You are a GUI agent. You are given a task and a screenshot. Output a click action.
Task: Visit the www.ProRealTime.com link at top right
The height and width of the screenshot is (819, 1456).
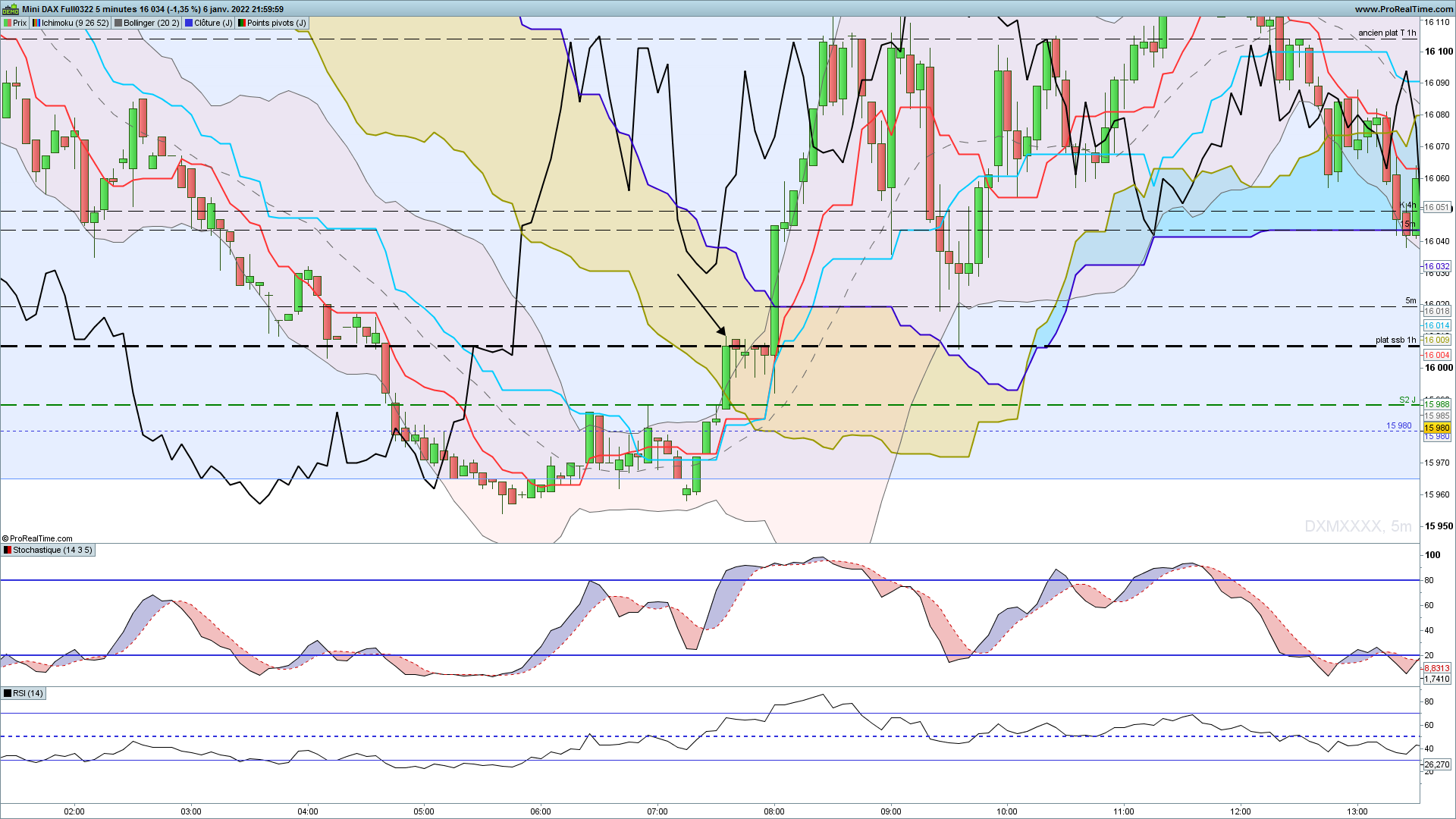point(1404,9)
